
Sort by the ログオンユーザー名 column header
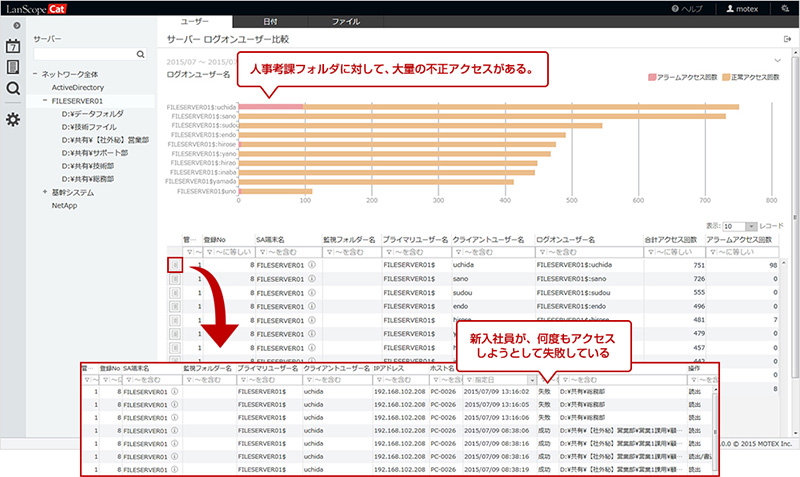pos(565,239)
